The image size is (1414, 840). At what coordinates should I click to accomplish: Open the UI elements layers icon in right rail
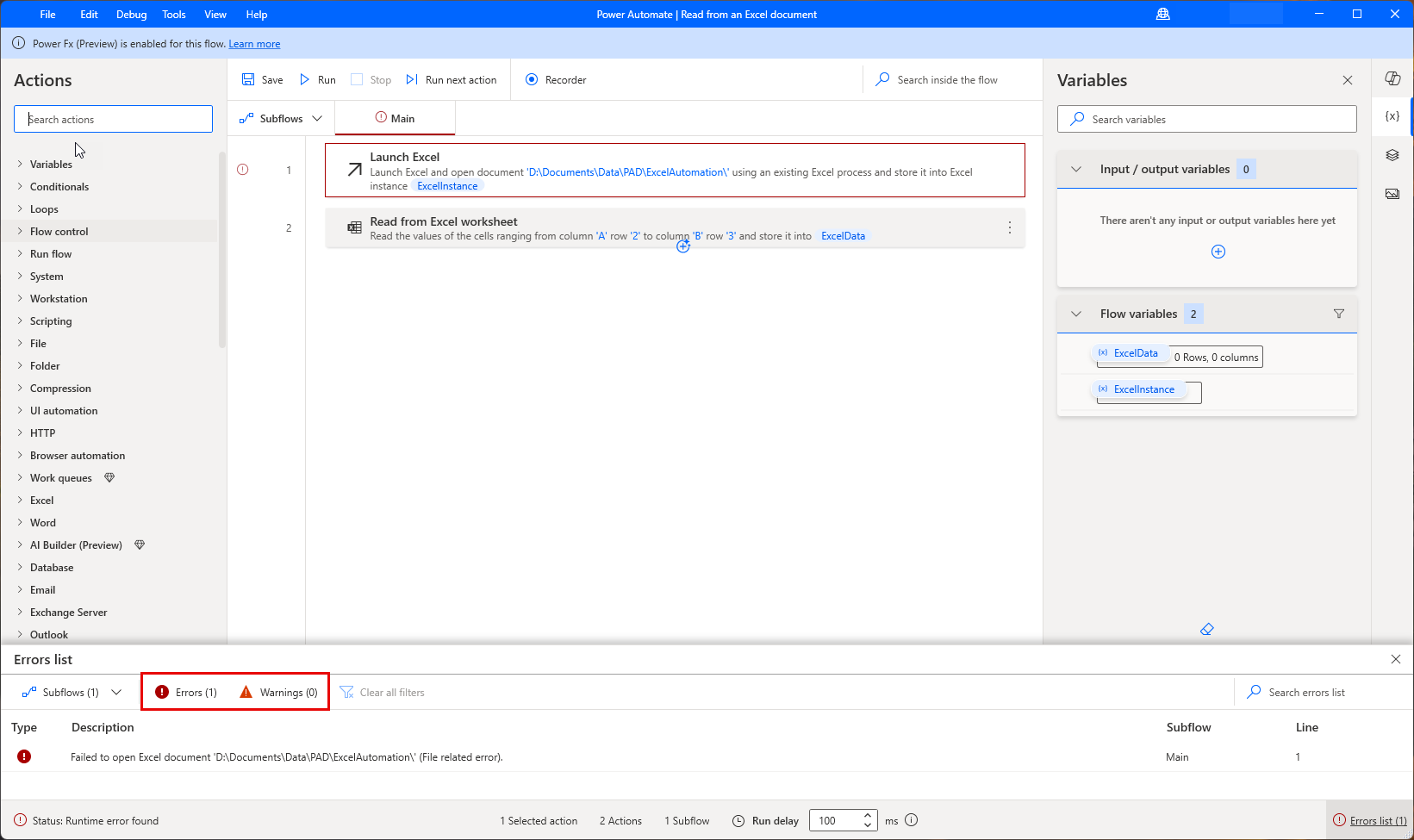(1392, 155)
